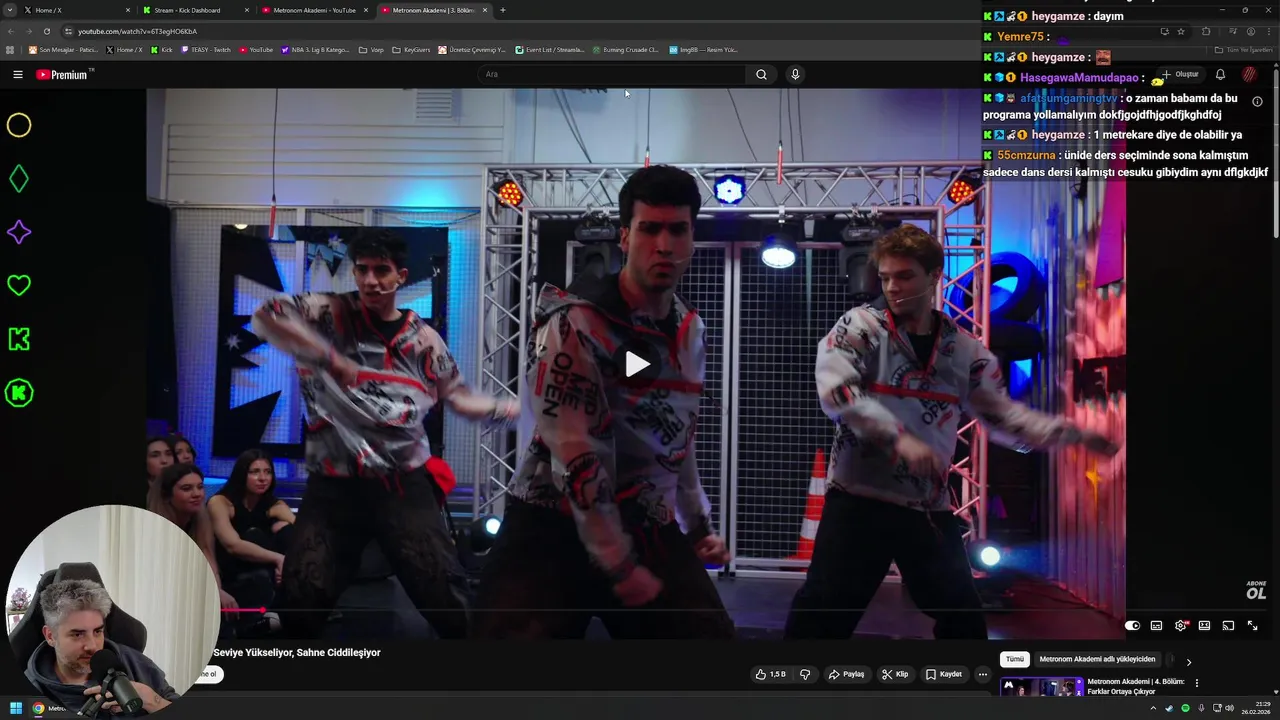Open the TEASY - Twitch bookmark

click(206, 49)
